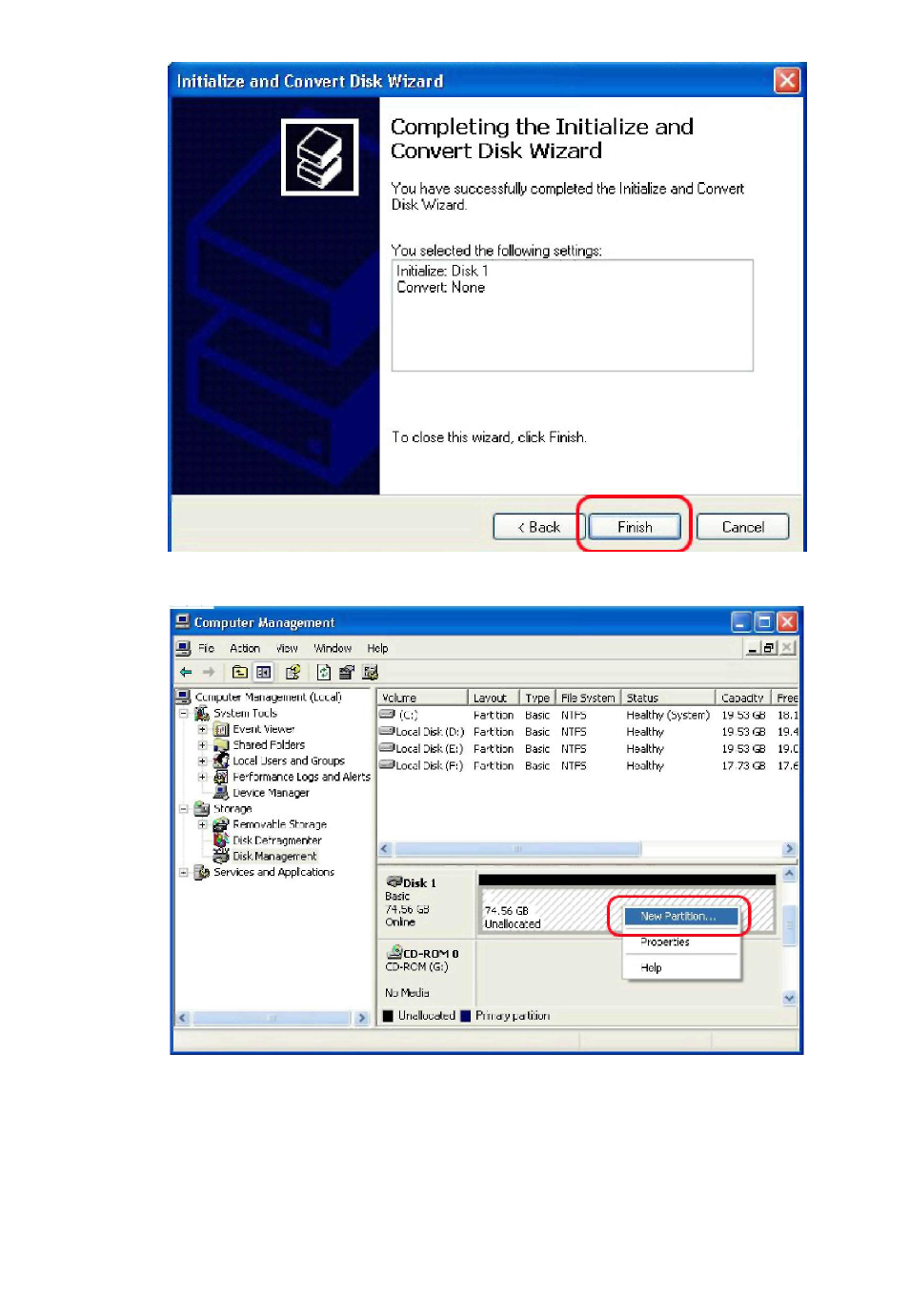Sort by the Type column header

537,698
